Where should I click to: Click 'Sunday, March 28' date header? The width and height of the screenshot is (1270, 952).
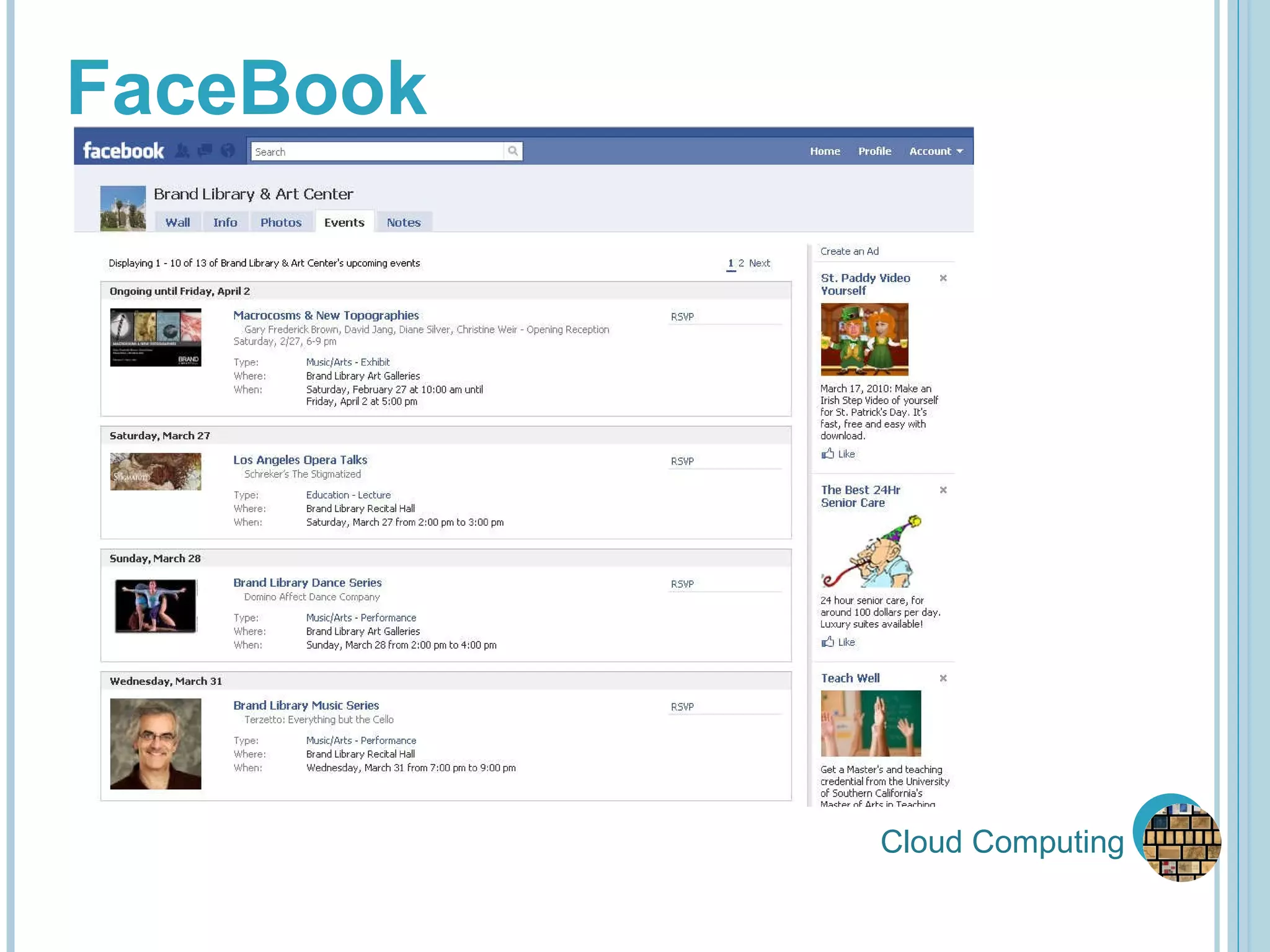coord(155,558)
